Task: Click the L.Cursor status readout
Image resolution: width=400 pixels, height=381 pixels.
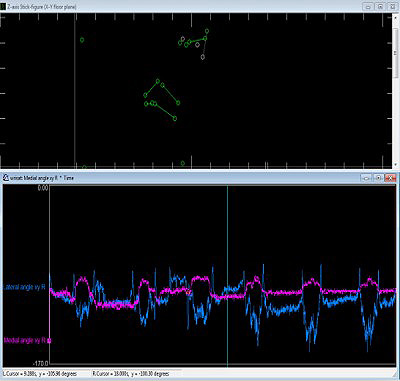Action: 40,374
